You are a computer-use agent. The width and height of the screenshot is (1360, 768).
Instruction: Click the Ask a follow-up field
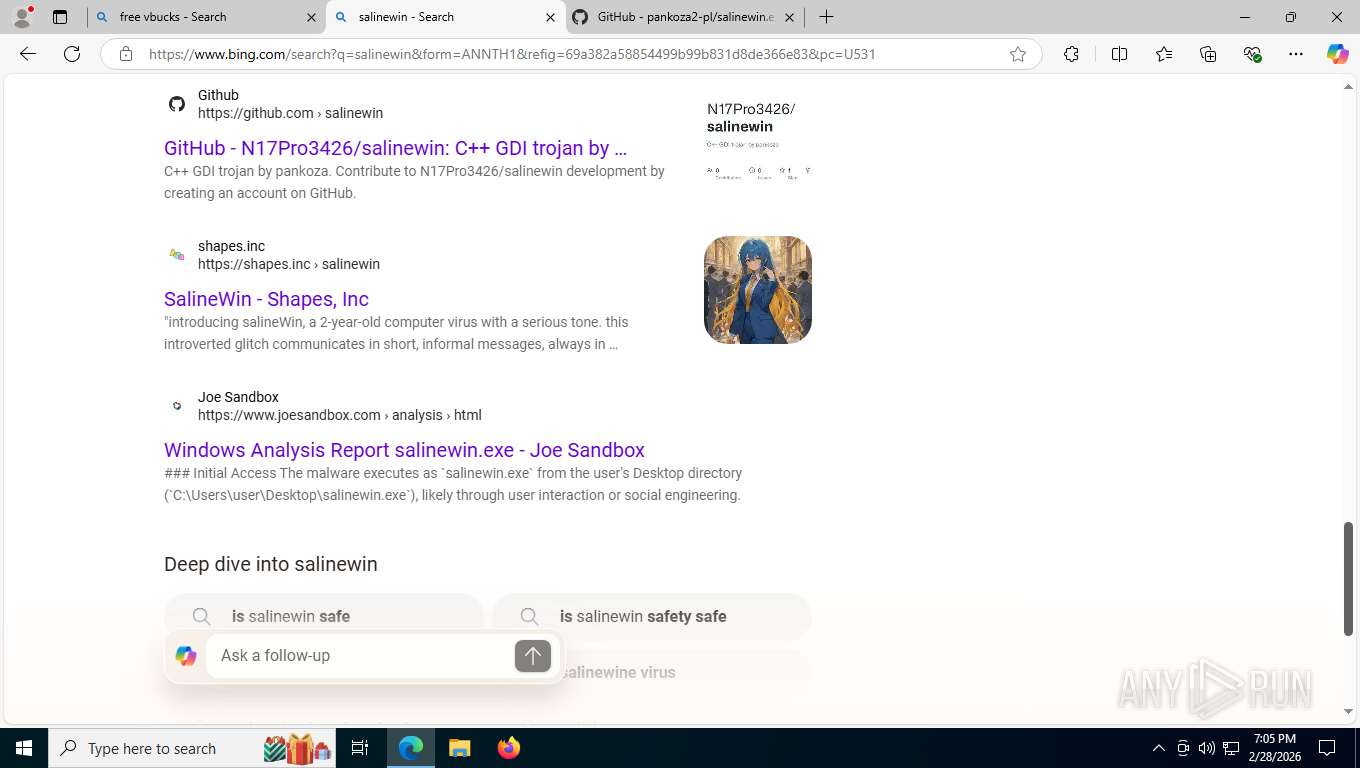click(x=360, y=655)
